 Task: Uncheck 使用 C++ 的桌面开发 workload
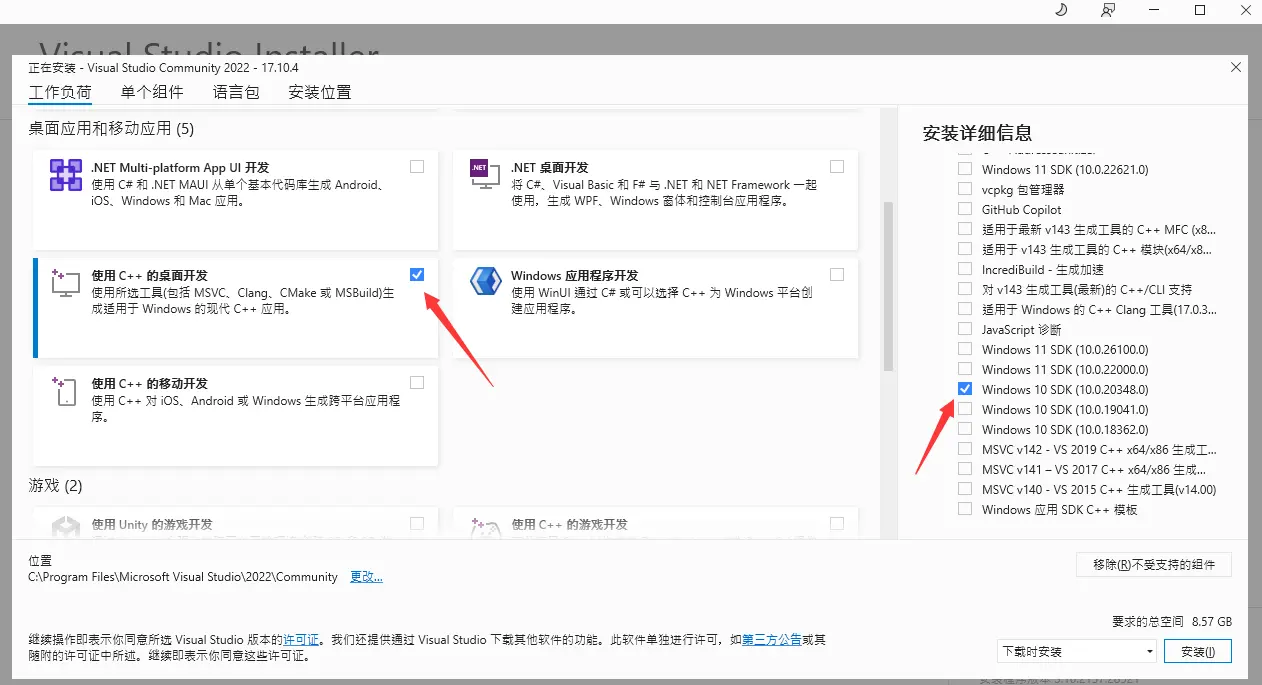417,274
